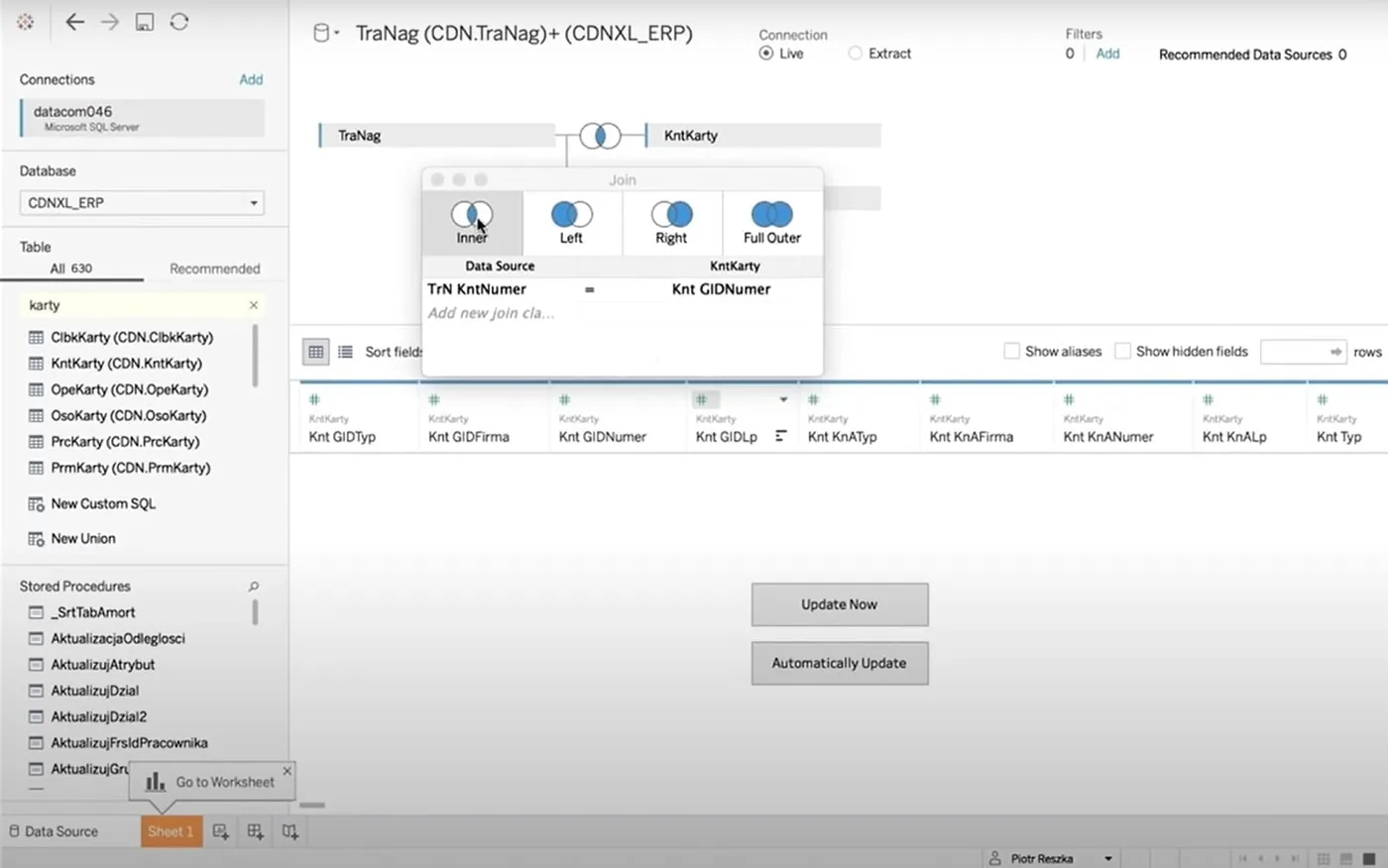The image size is (1388, 868).
Task: Go back with the undo arrow
Action: 74,22
